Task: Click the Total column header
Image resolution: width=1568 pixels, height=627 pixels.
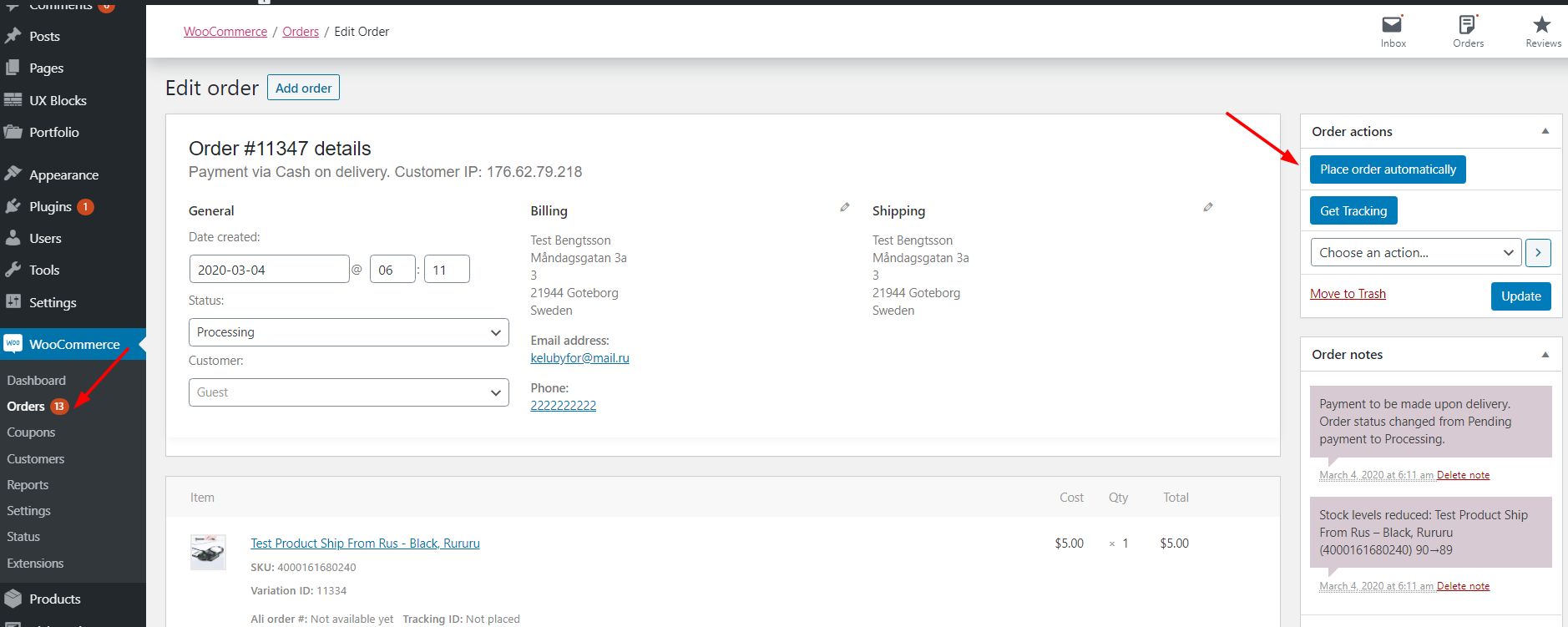Action: [1176, 498]
